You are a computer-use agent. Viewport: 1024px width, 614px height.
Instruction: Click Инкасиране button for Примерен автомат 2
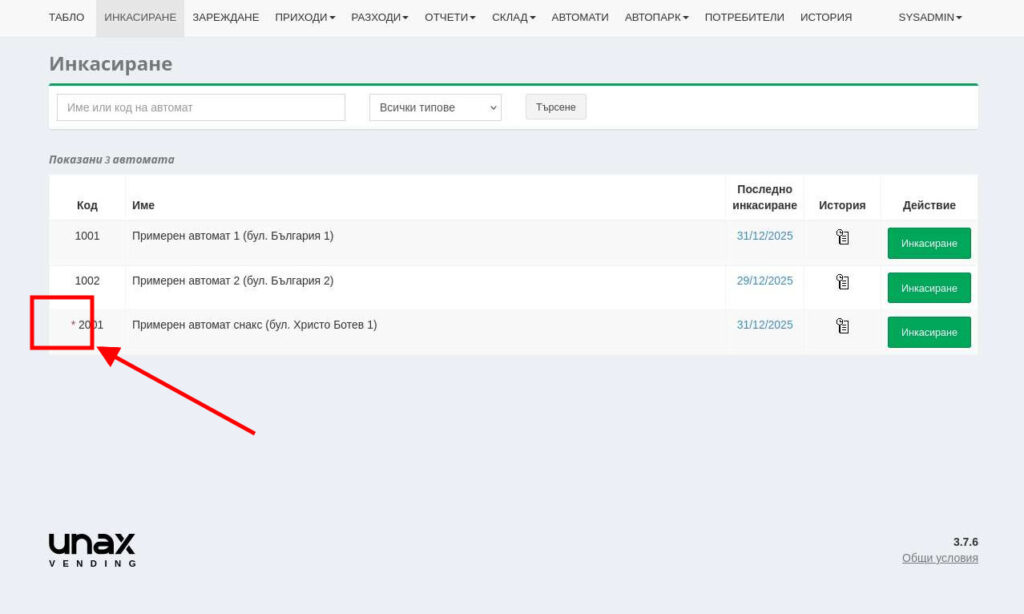coord(929,288)
